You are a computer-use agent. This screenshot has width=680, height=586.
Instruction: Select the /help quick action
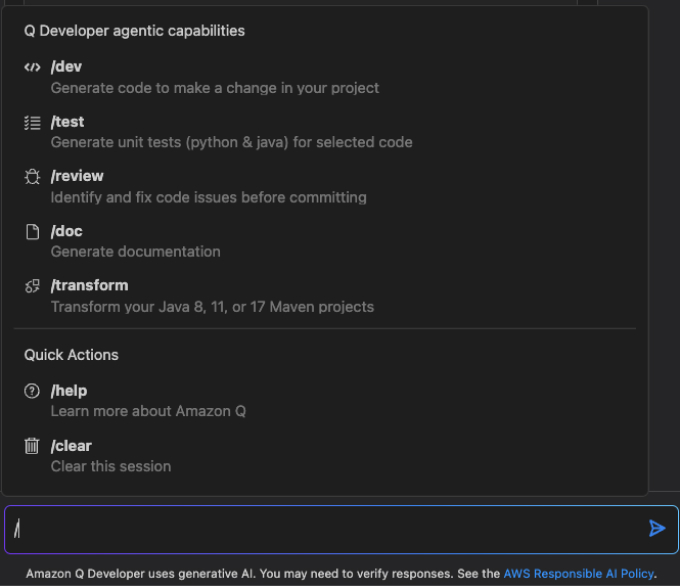pos(325,401)
